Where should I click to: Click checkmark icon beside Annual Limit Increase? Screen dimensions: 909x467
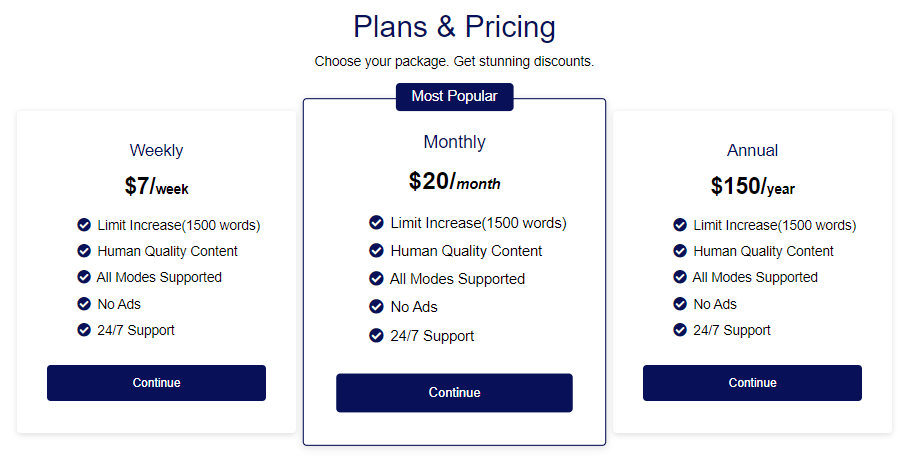click(680, 225)
